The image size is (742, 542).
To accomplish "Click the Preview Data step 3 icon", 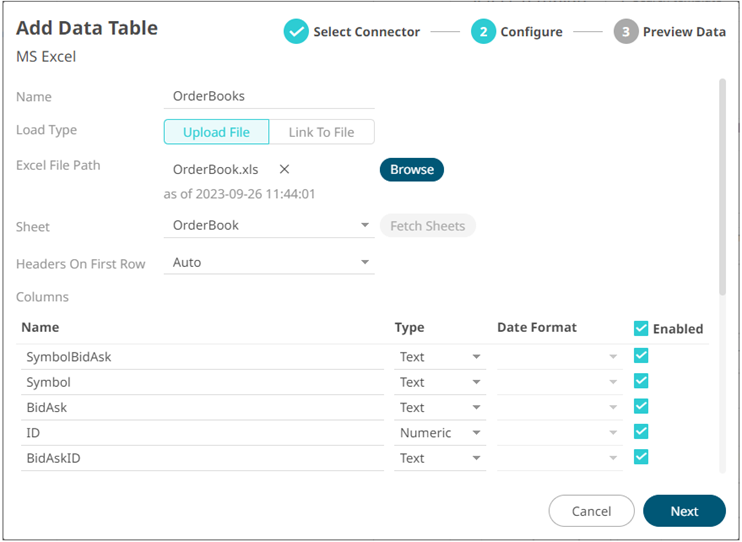I will tap(626, 32).
